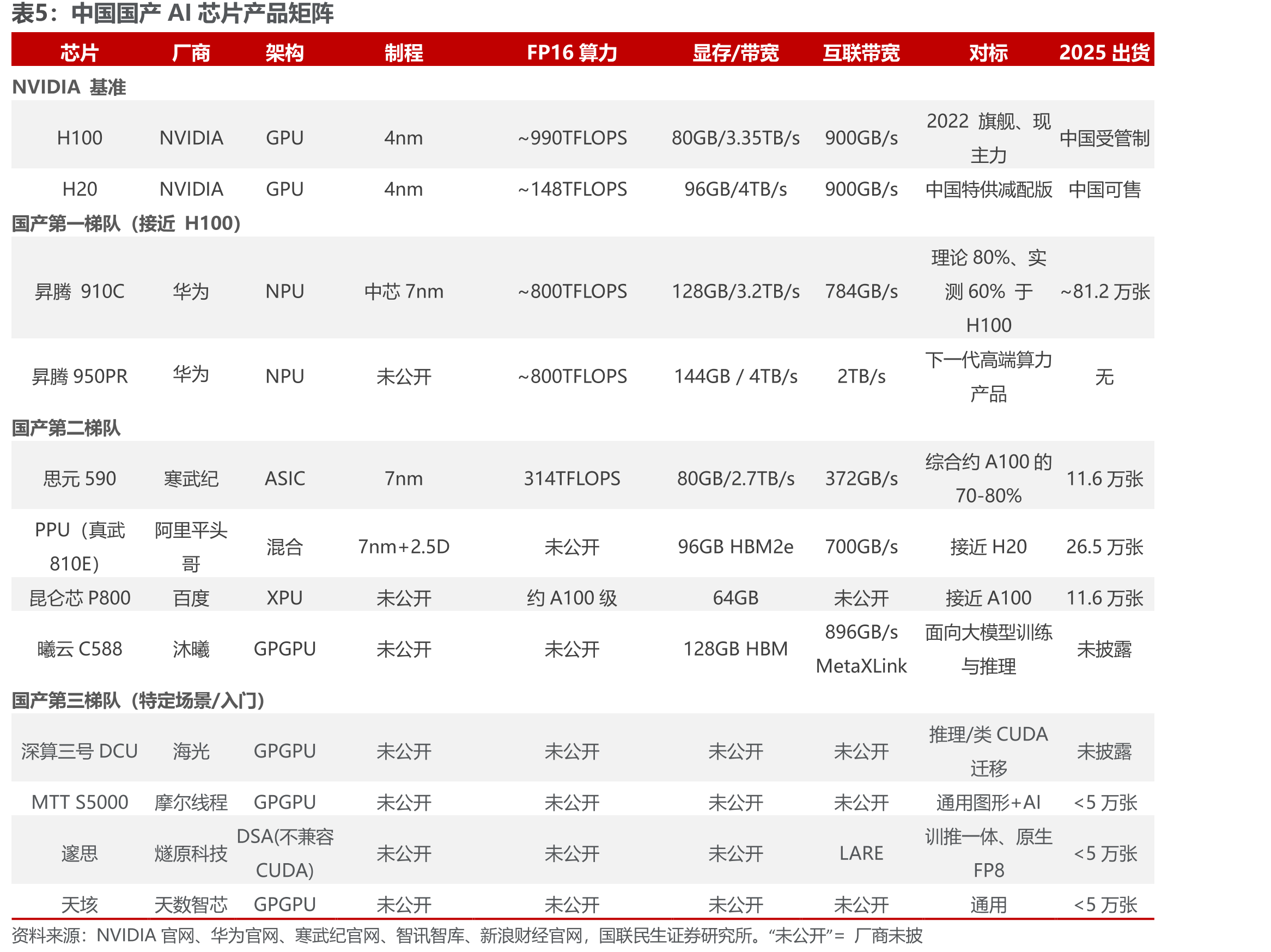This screenshot has height=952, width=1271.
Task: Select the NVIDIA 基准 section label
Action: coord(69,87)
